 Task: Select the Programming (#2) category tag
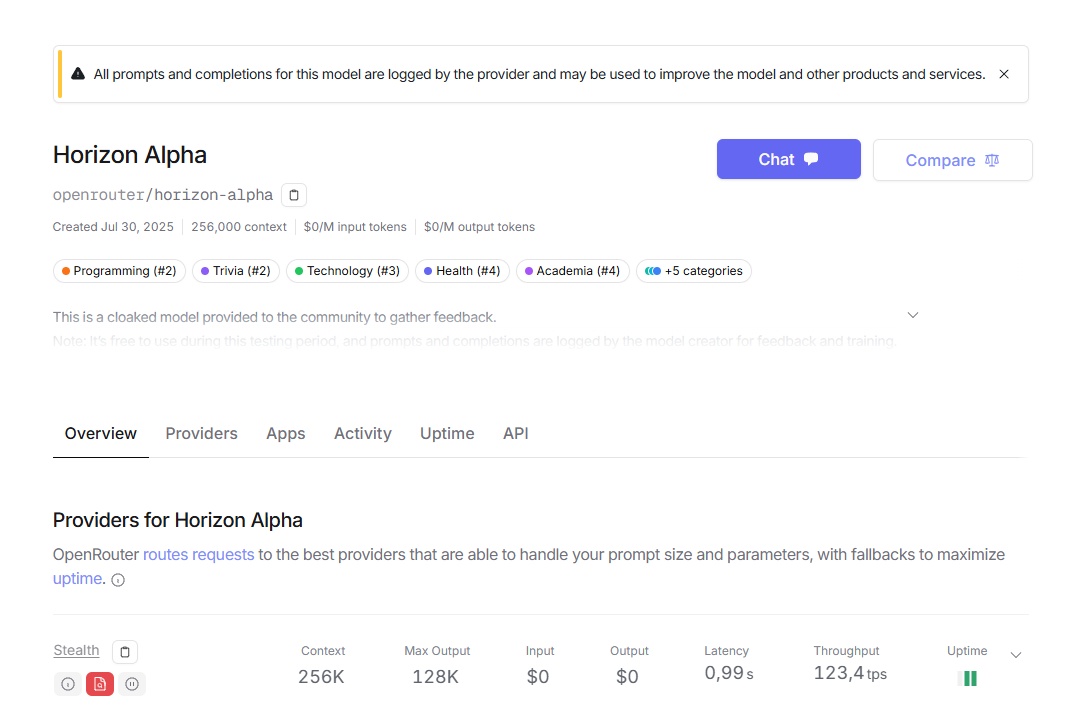(x=119, y=271)
